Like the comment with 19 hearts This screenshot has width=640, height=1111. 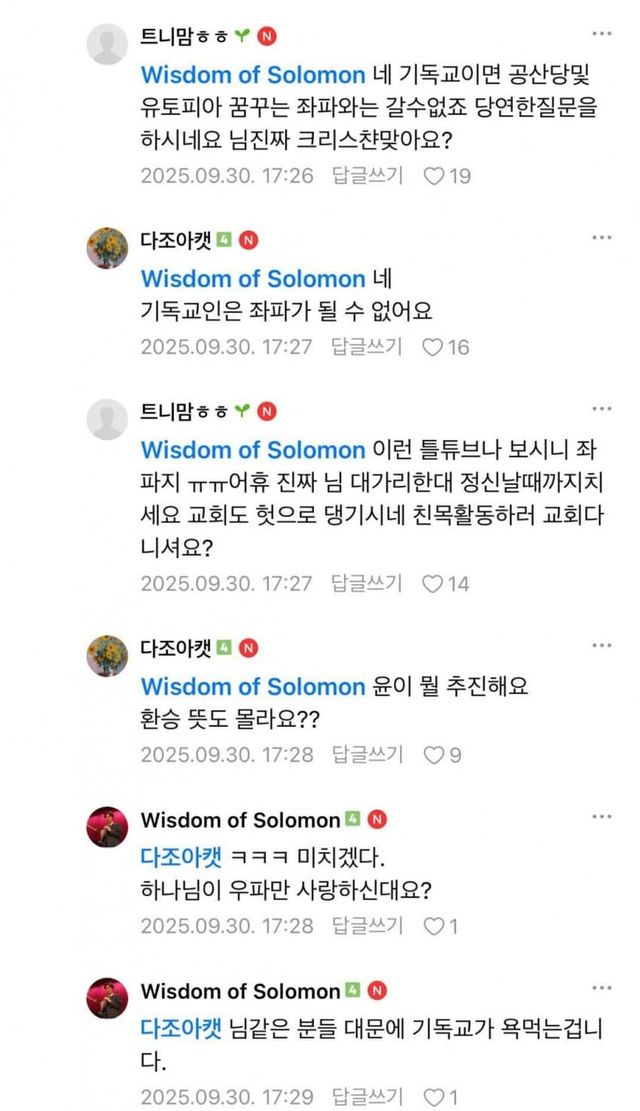pos(434,176)
